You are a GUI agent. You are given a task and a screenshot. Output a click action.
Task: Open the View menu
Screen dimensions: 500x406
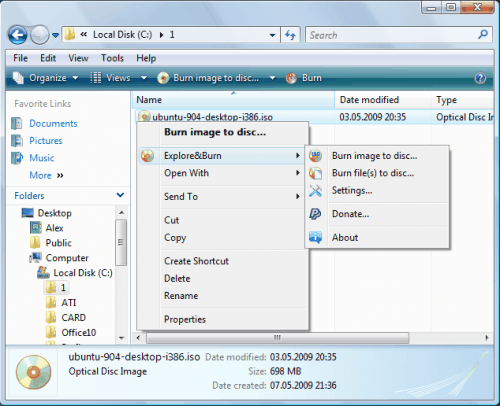(78, 58)
